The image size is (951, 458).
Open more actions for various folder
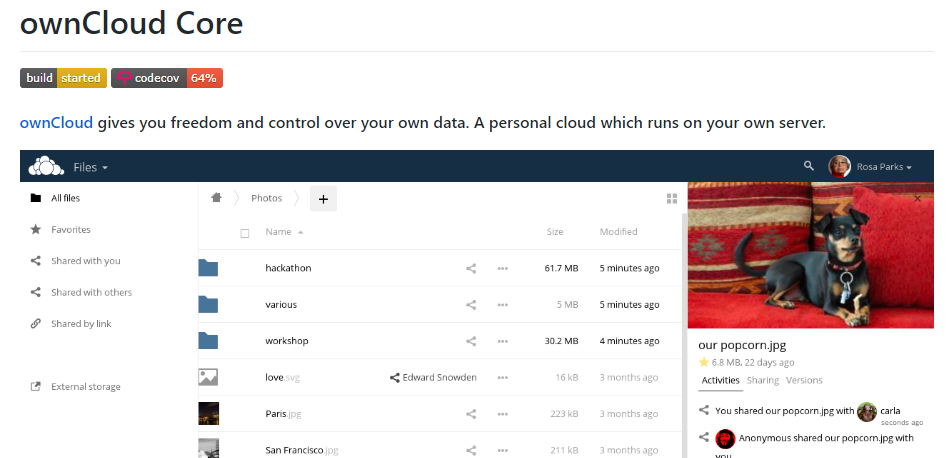coord(502,305)
